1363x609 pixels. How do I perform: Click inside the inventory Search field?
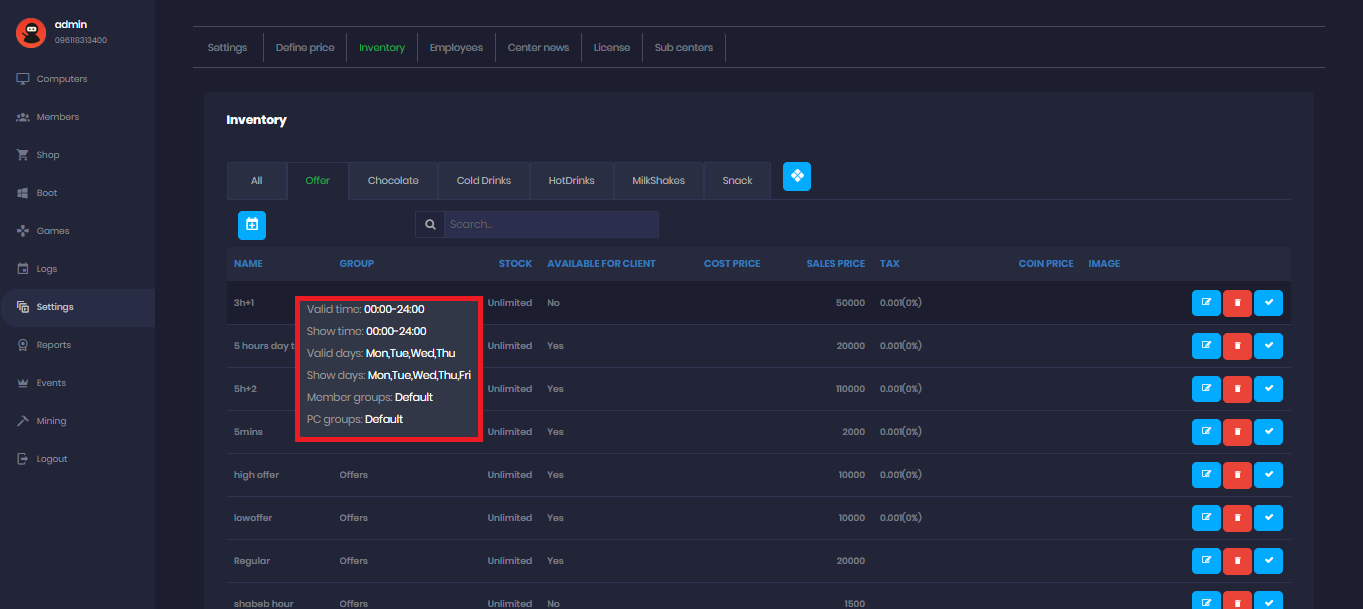click(x=550, y=225)
